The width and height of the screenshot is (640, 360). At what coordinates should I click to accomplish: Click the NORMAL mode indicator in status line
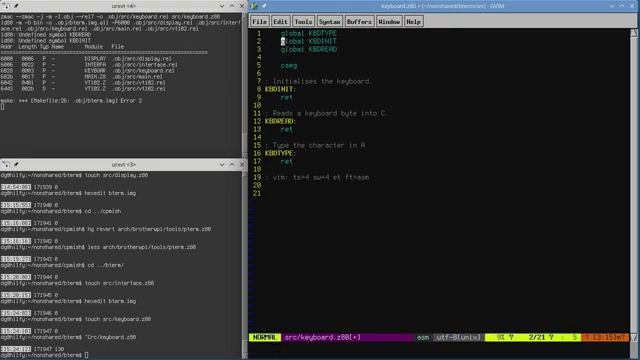tap(264, 337)
